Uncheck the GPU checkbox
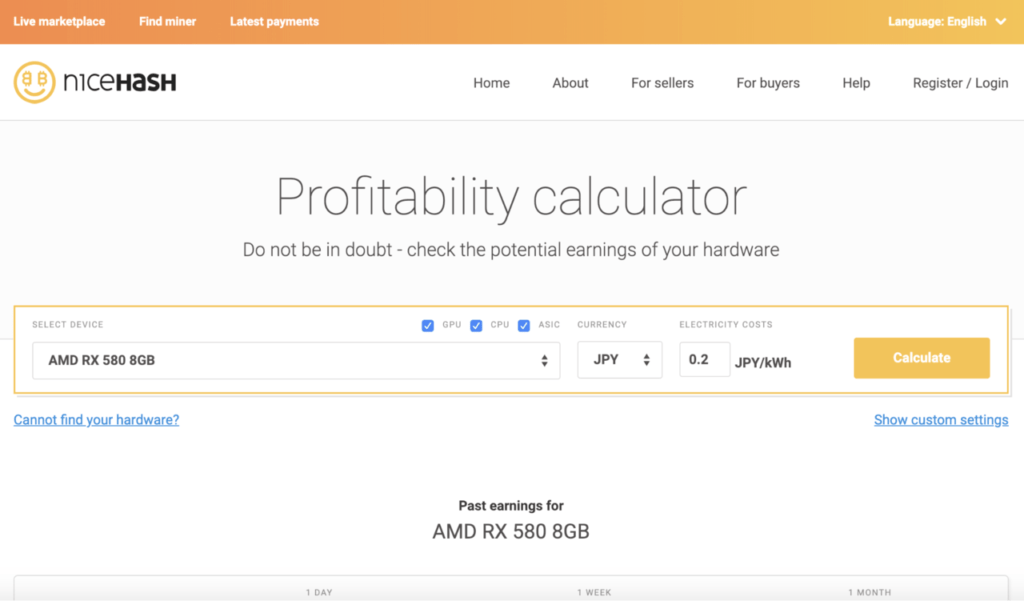Viewport: 1024px width, 601px height. tap(428, 325)
